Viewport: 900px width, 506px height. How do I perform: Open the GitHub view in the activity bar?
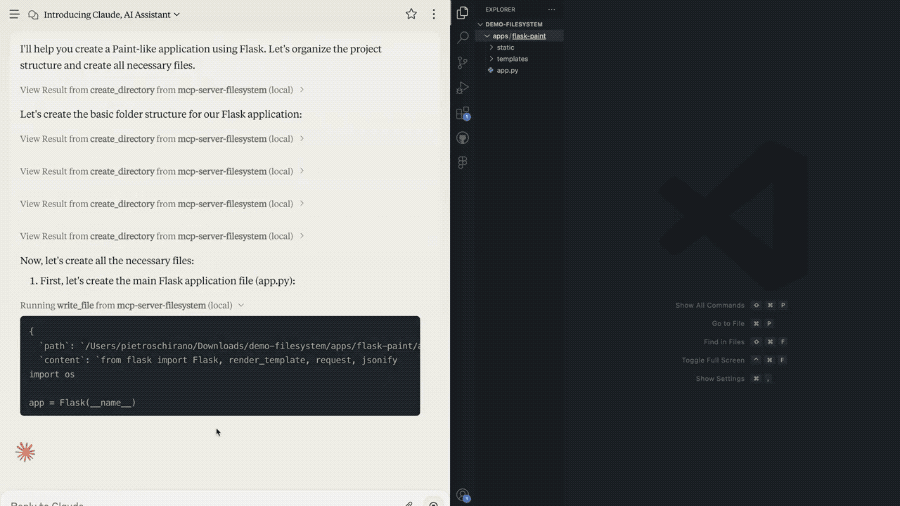pos(463,138)
